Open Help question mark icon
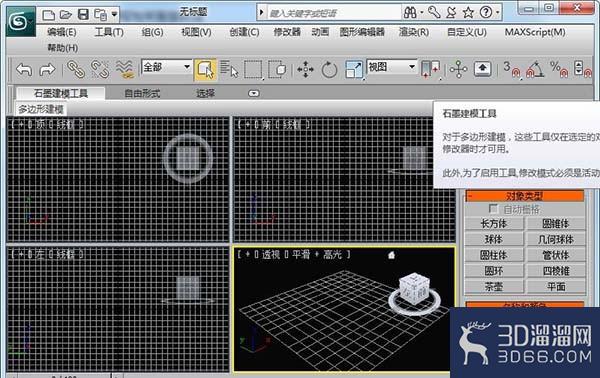 tap(486, 13)
